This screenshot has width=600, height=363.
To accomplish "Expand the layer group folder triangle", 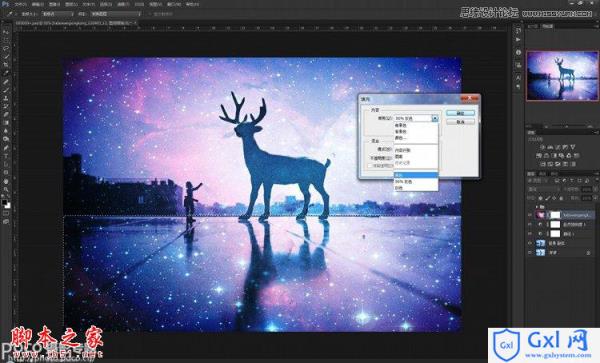I will coord(537,206).
